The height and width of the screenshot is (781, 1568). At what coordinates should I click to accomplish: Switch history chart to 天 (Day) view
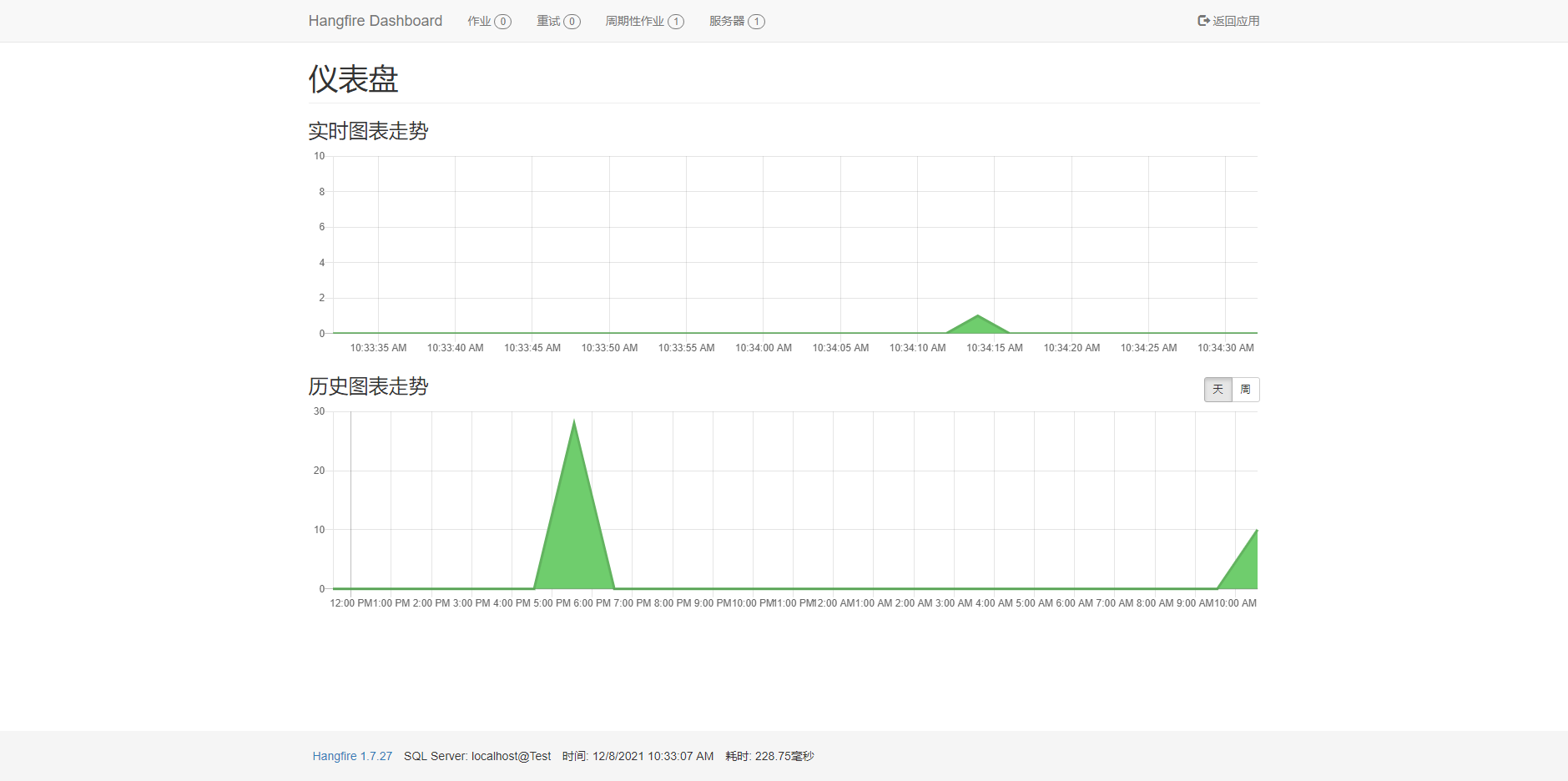(x=1218, y=390)
